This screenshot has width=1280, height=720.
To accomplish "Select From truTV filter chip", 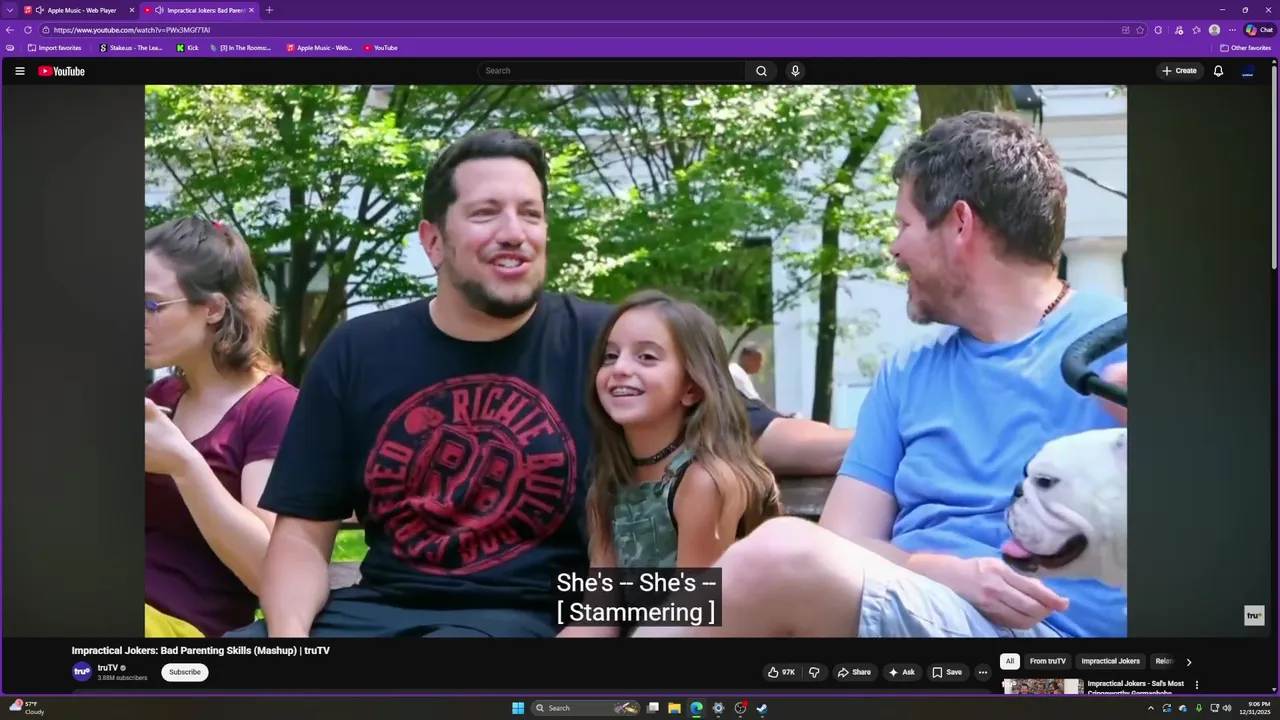I will click(x=1048, y=661).
